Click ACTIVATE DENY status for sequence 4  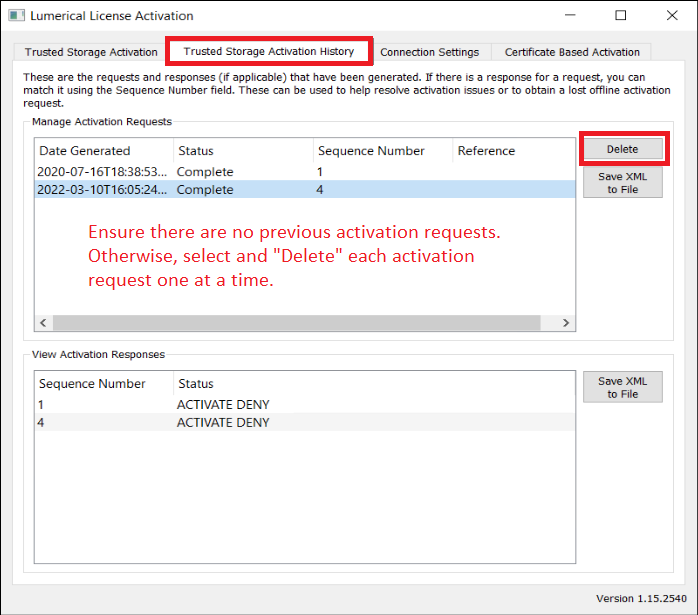tap(223, 422)
